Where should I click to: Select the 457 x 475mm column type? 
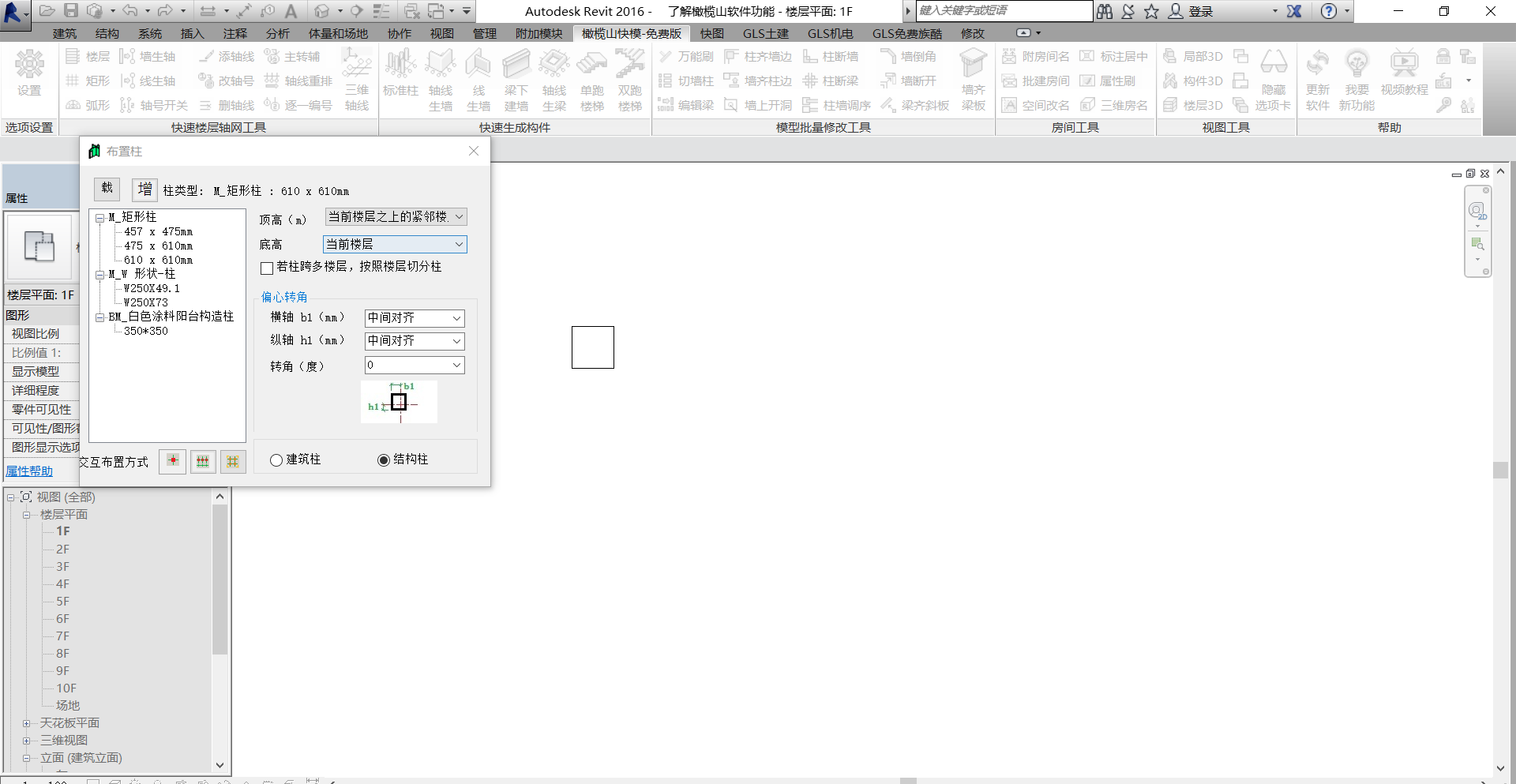pyautogui.click(x=158, y=232)
